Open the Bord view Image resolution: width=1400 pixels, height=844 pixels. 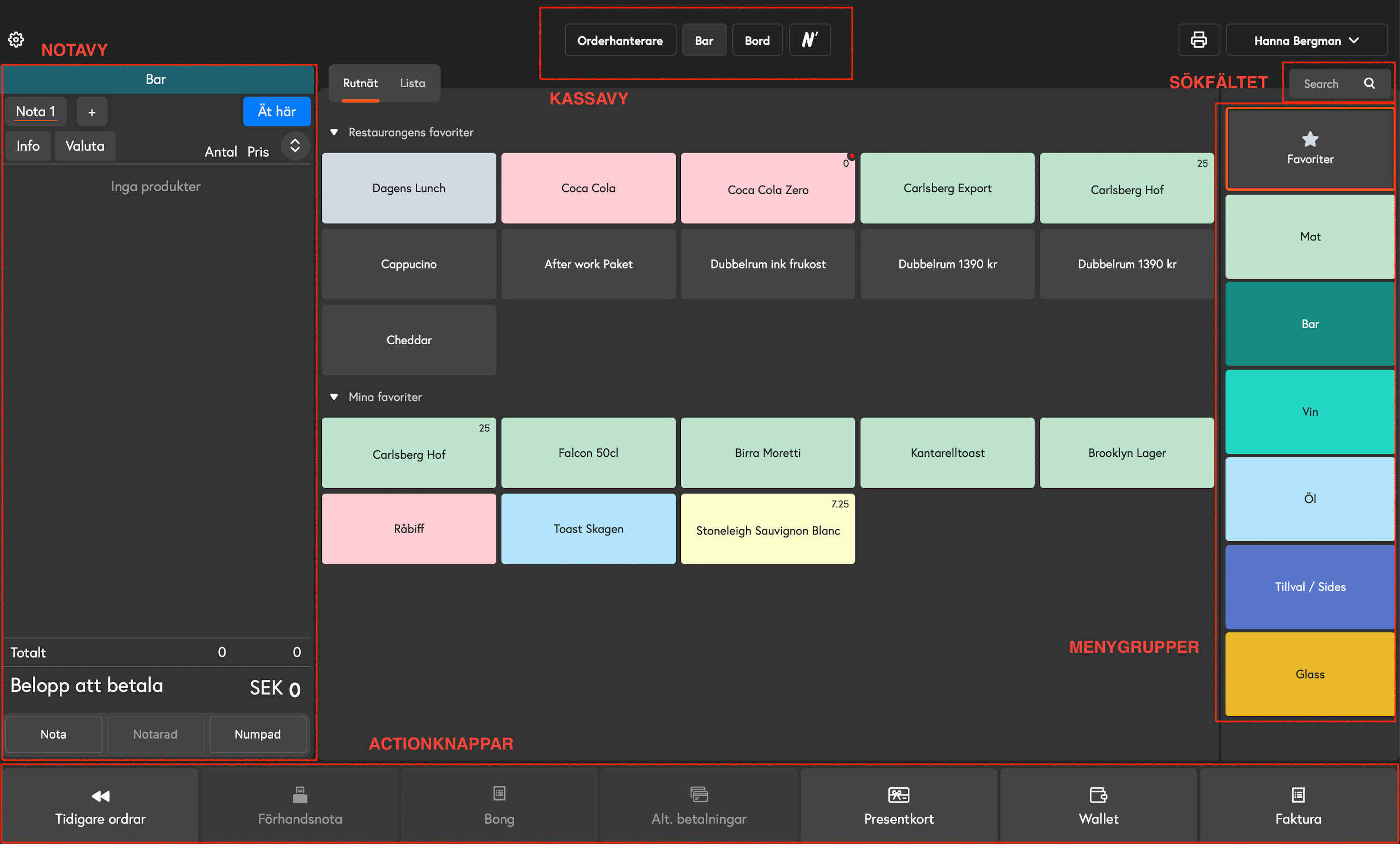(757, 40)
